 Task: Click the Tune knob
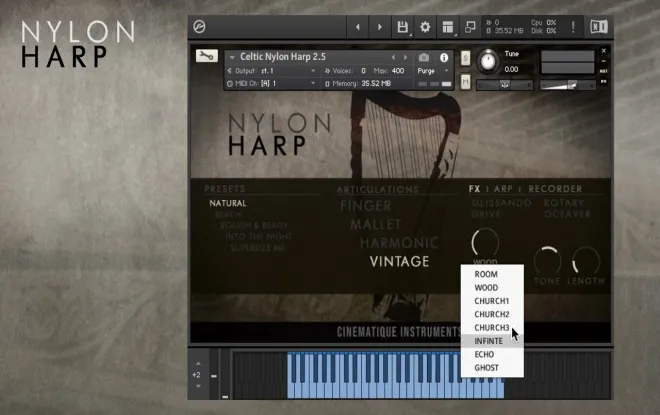pyautogui.click(x=488, y=61)
